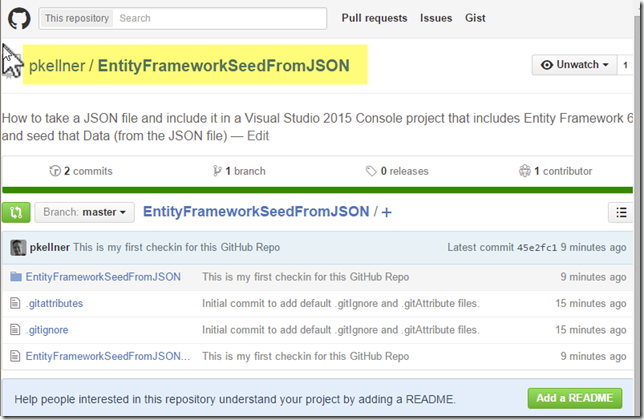Open the commit hash 45e2fc1

(537, 248)
